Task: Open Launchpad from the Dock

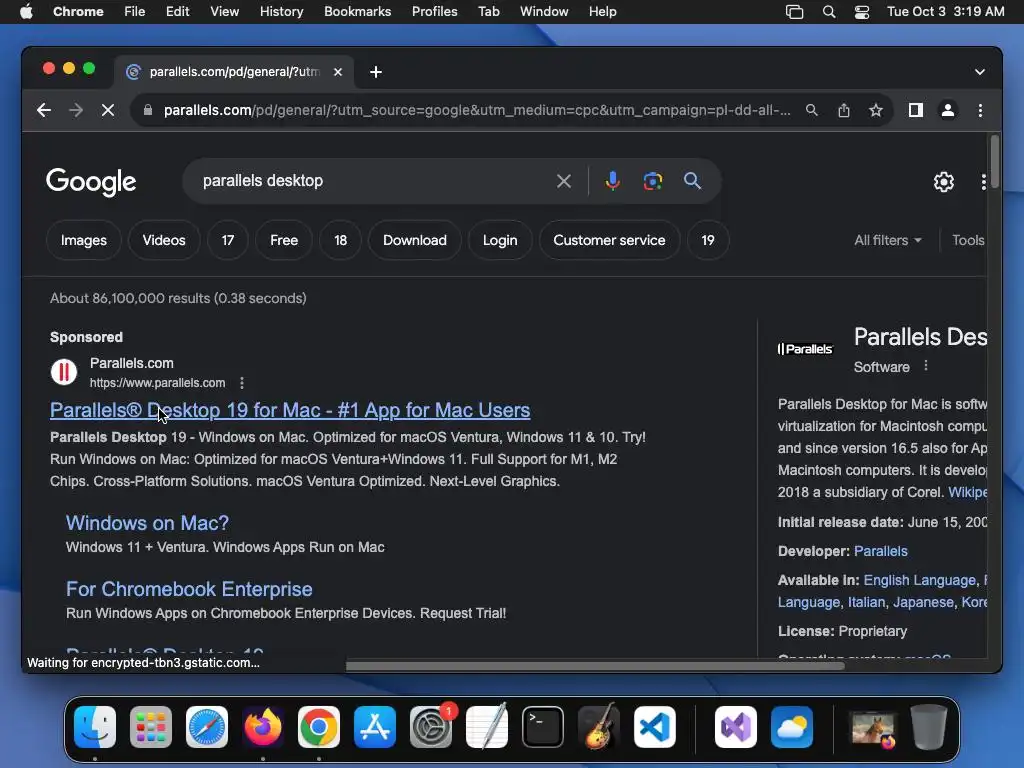Action: click(x=151, y=727)
